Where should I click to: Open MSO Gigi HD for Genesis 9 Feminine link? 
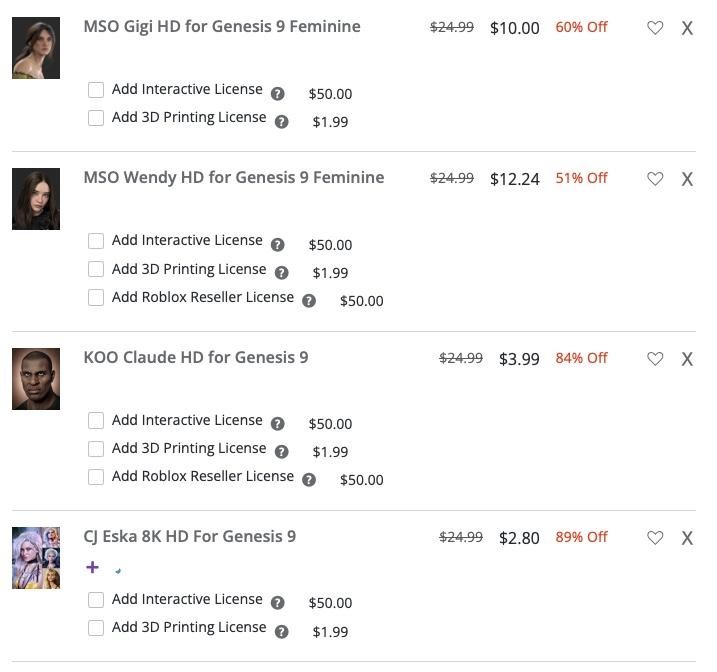point(222,27)
